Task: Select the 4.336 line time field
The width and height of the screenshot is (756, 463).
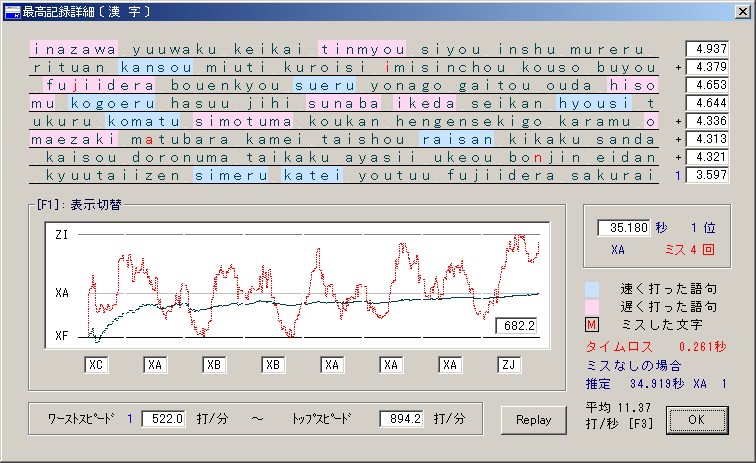Action: point(707,121)
